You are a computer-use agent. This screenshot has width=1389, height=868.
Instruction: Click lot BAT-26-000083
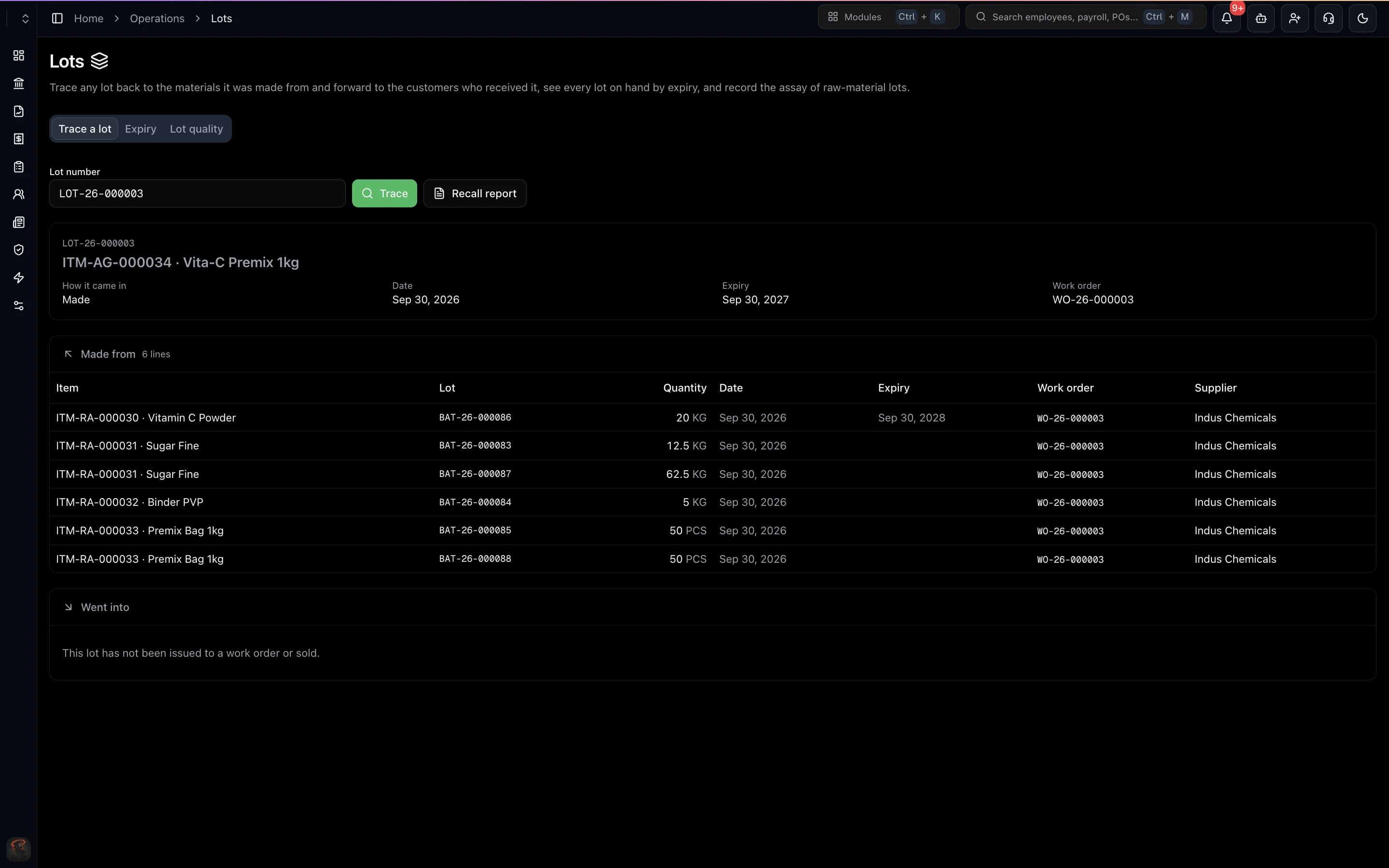pyautogui.click(x=475, y=446)
